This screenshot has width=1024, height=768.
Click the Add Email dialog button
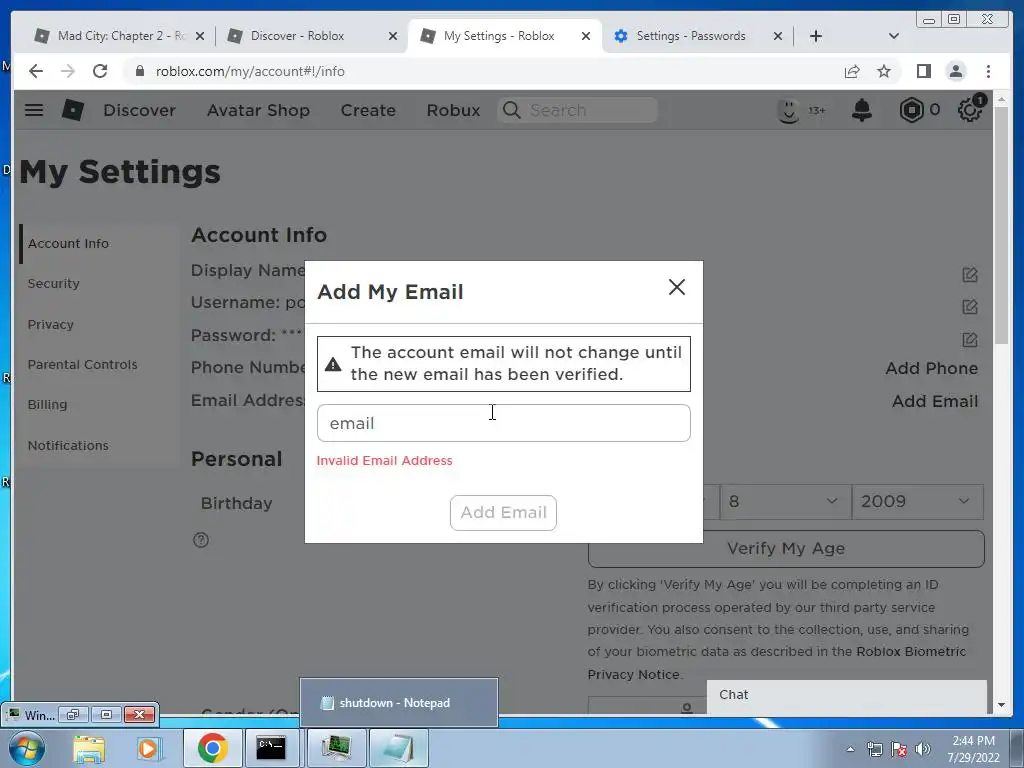[504, 513]
